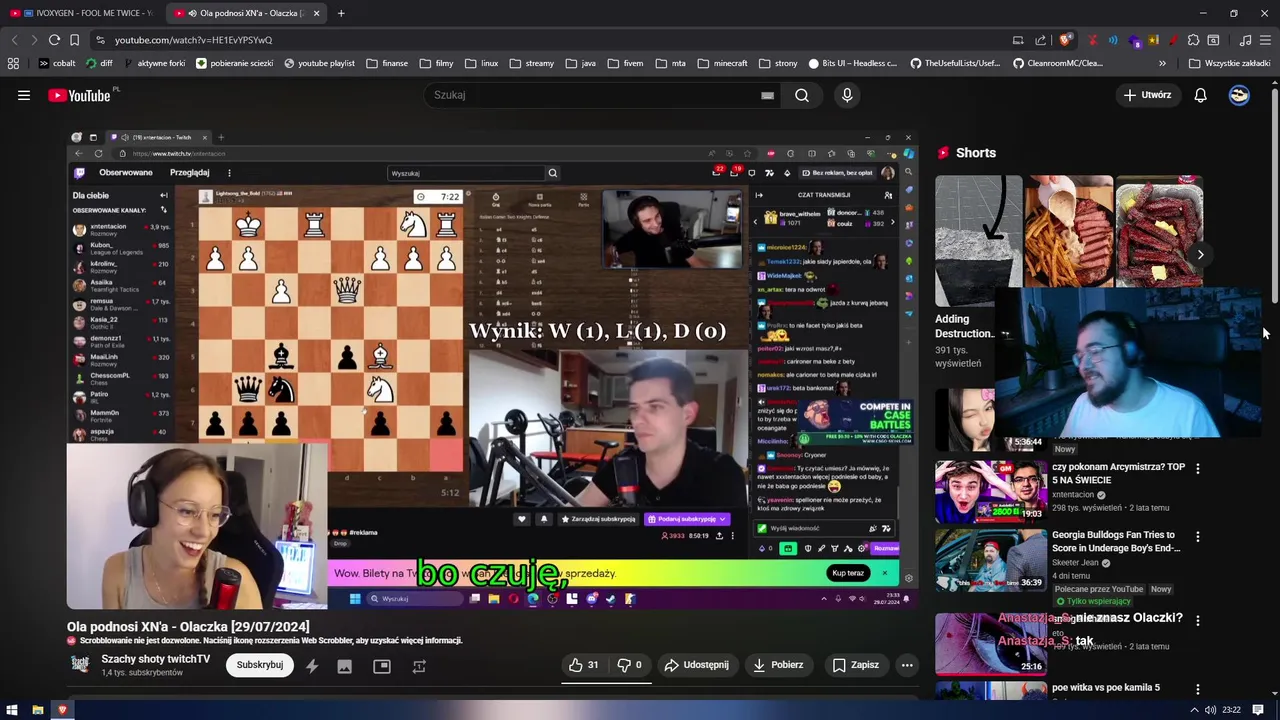
Task: Open the YouTube hamburger guide menu
Action: tap(24, 95)
